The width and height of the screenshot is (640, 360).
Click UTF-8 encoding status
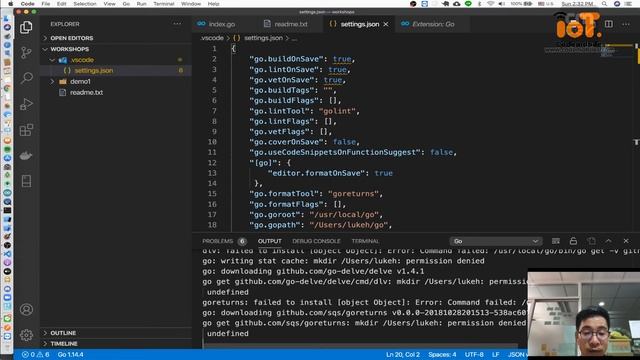coord(474,354)
